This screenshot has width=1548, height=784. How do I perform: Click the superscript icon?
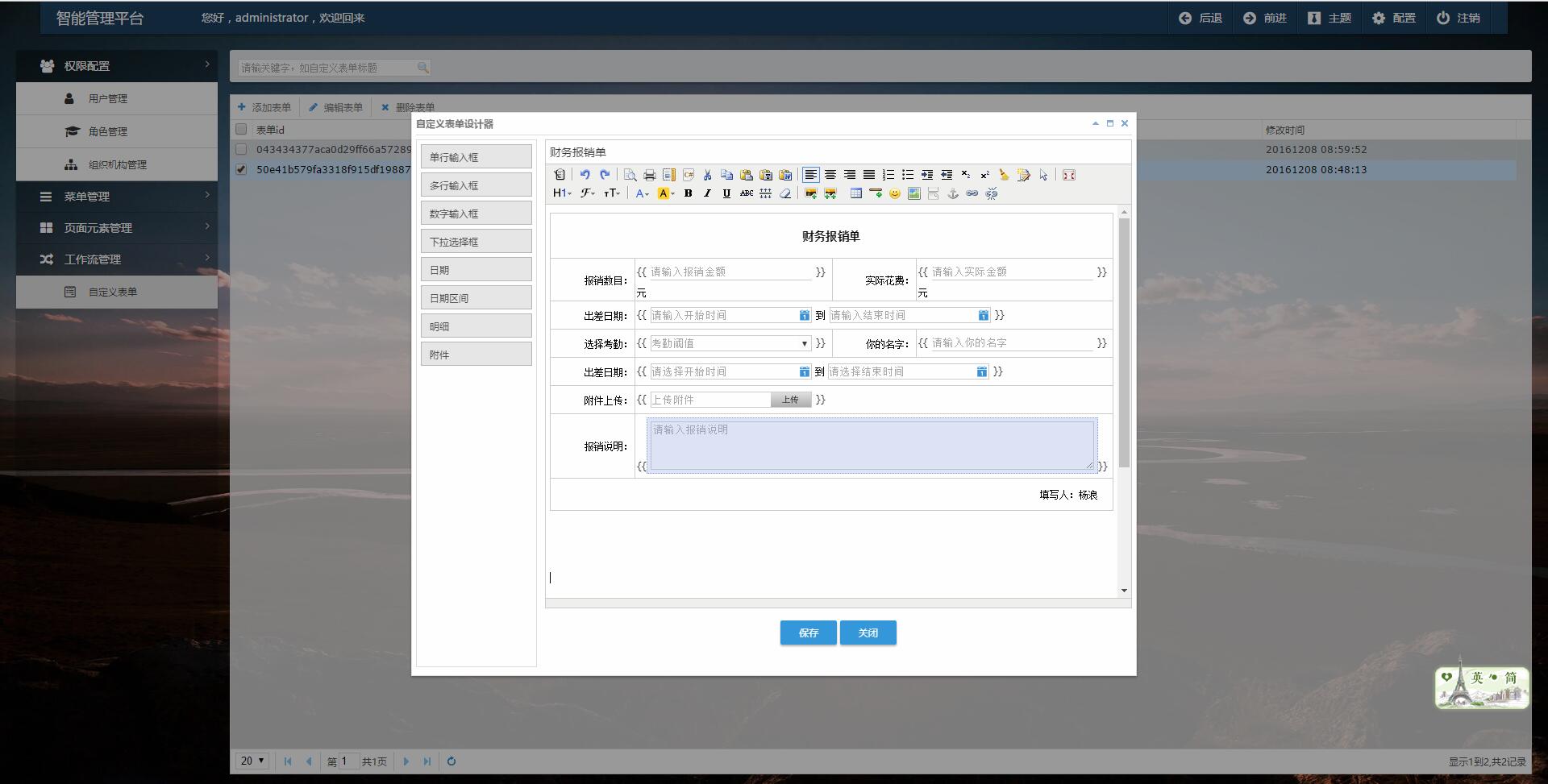pos(985,175)
